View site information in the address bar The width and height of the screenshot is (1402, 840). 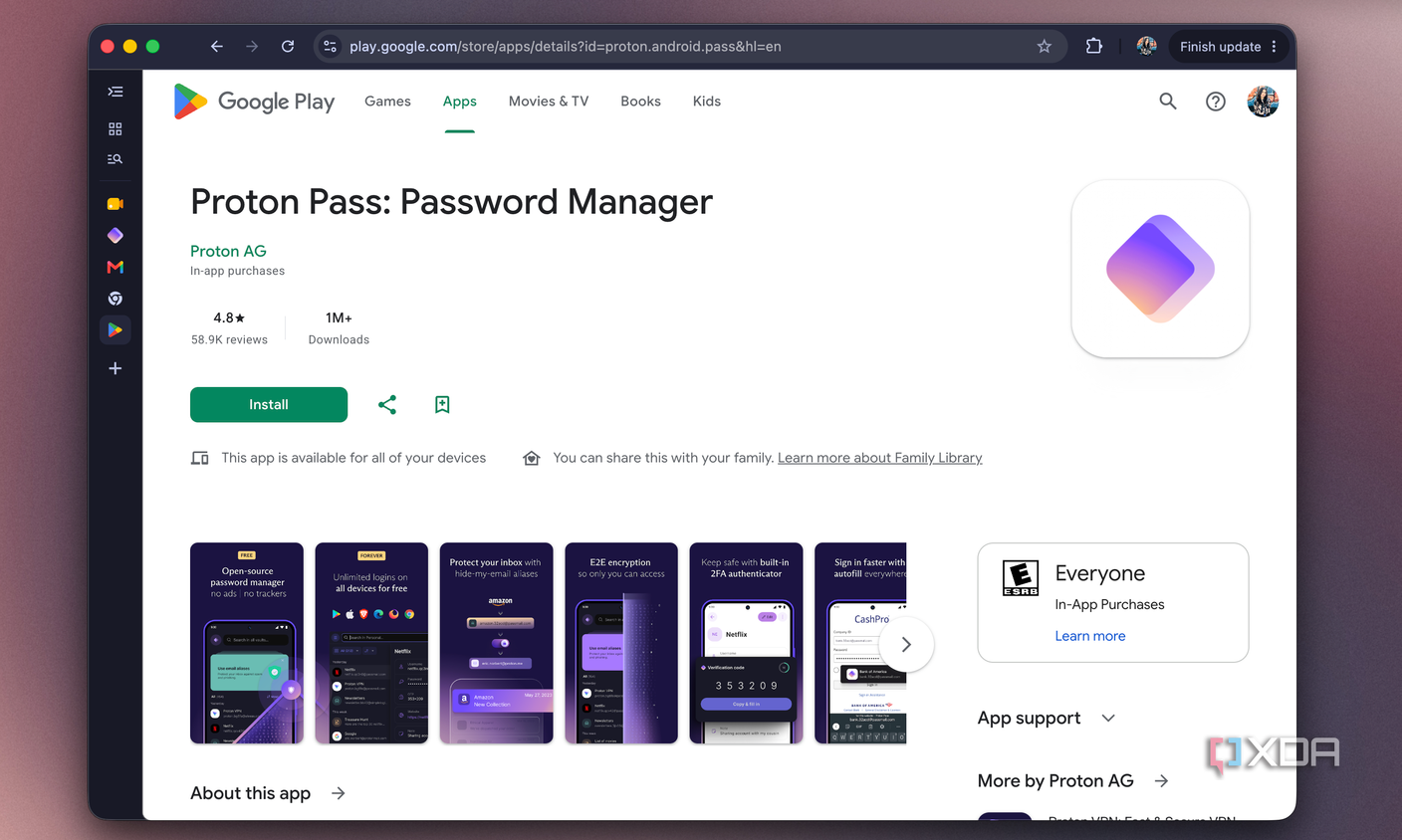[330, 47]
